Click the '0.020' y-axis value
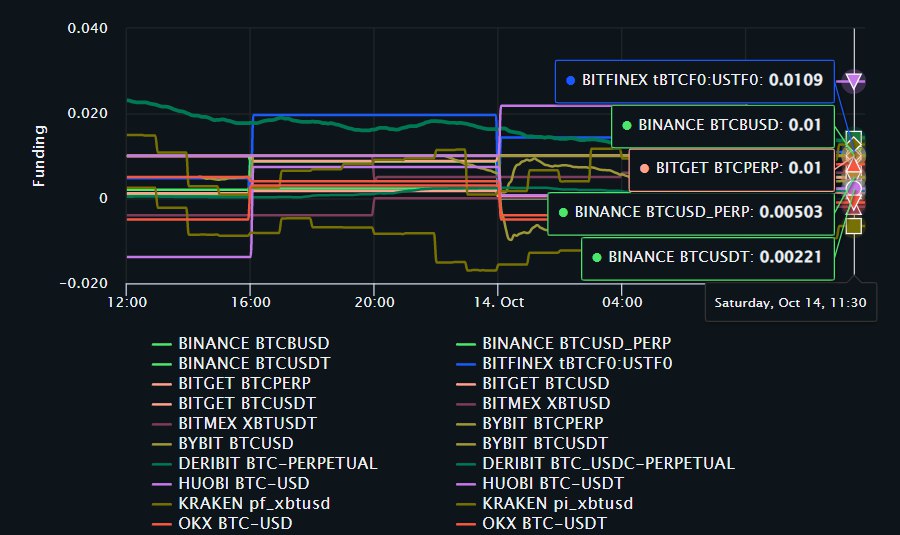The height and width of the screenshot is (535, 900). [x=87, y=113]
